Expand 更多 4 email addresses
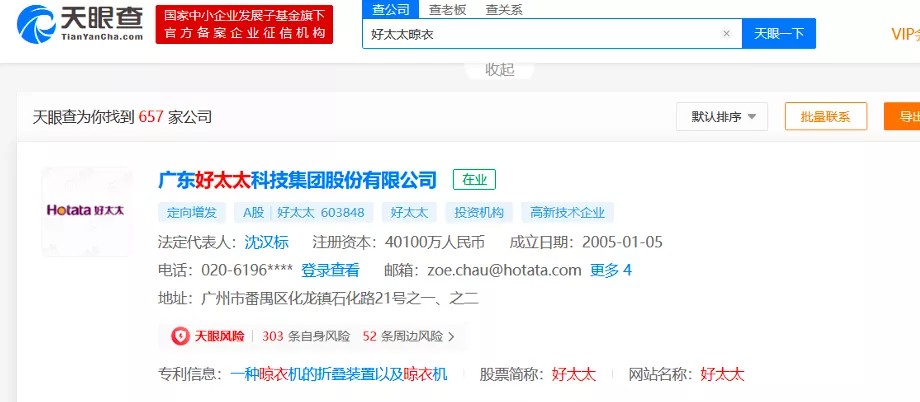 tap(611, 271)
